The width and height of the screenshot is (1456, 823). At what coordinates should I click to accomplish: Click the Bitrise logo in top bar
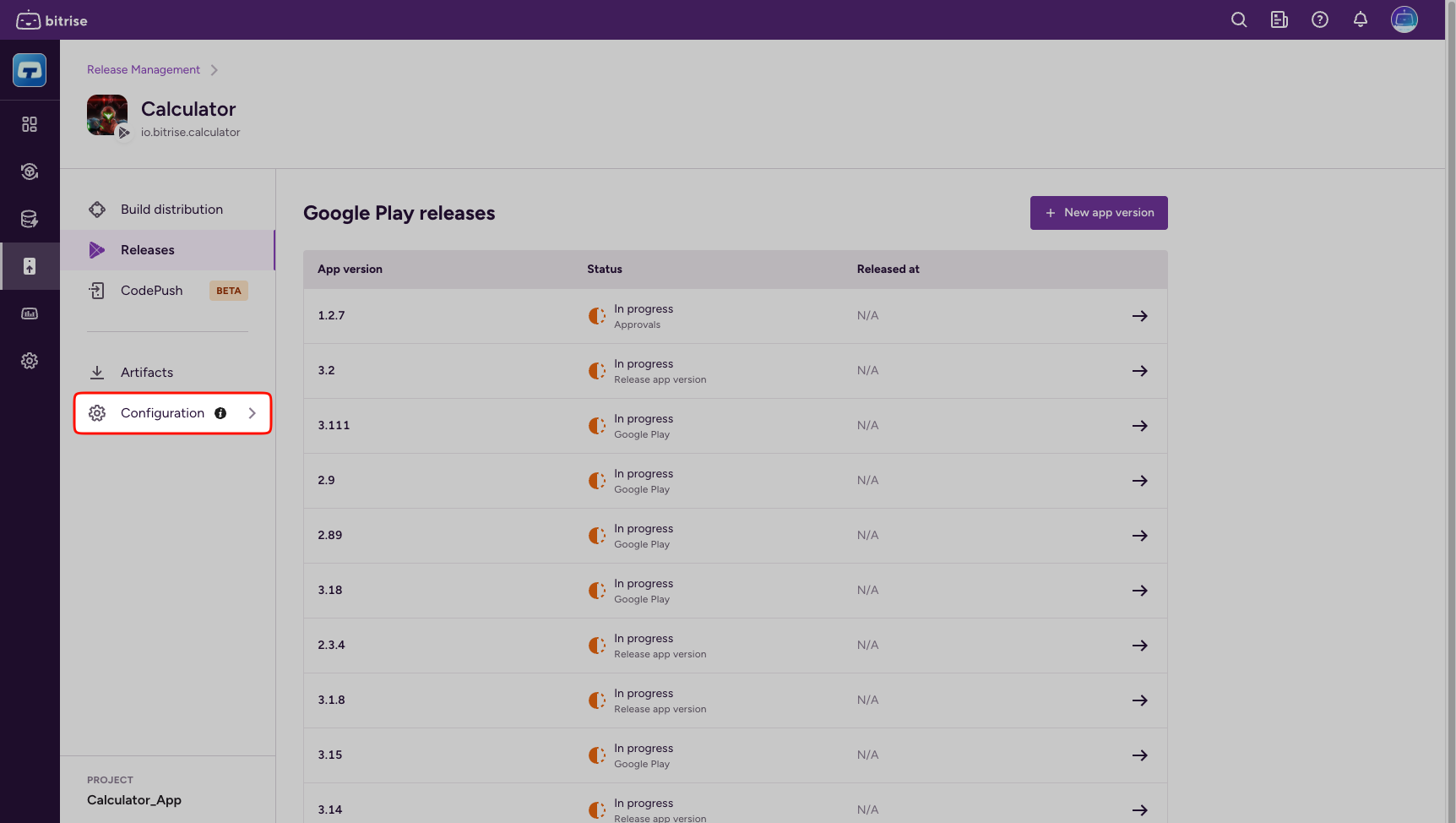[x=52, y=20]
